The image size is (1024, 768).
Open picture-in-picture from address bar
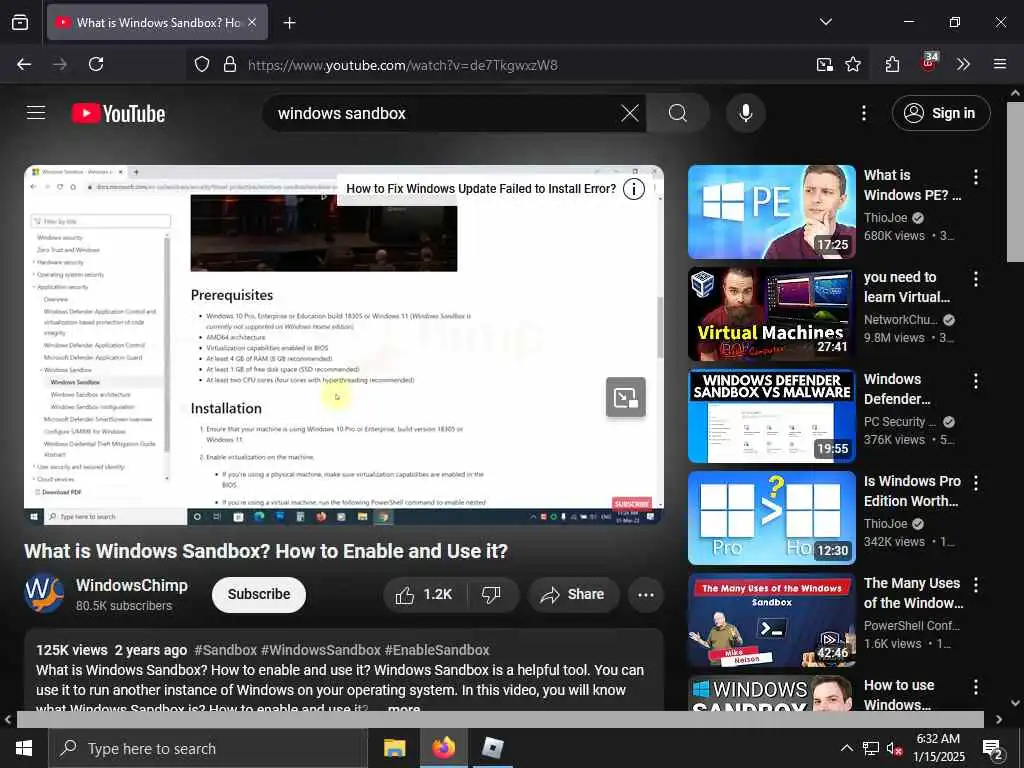pos(824,64)
